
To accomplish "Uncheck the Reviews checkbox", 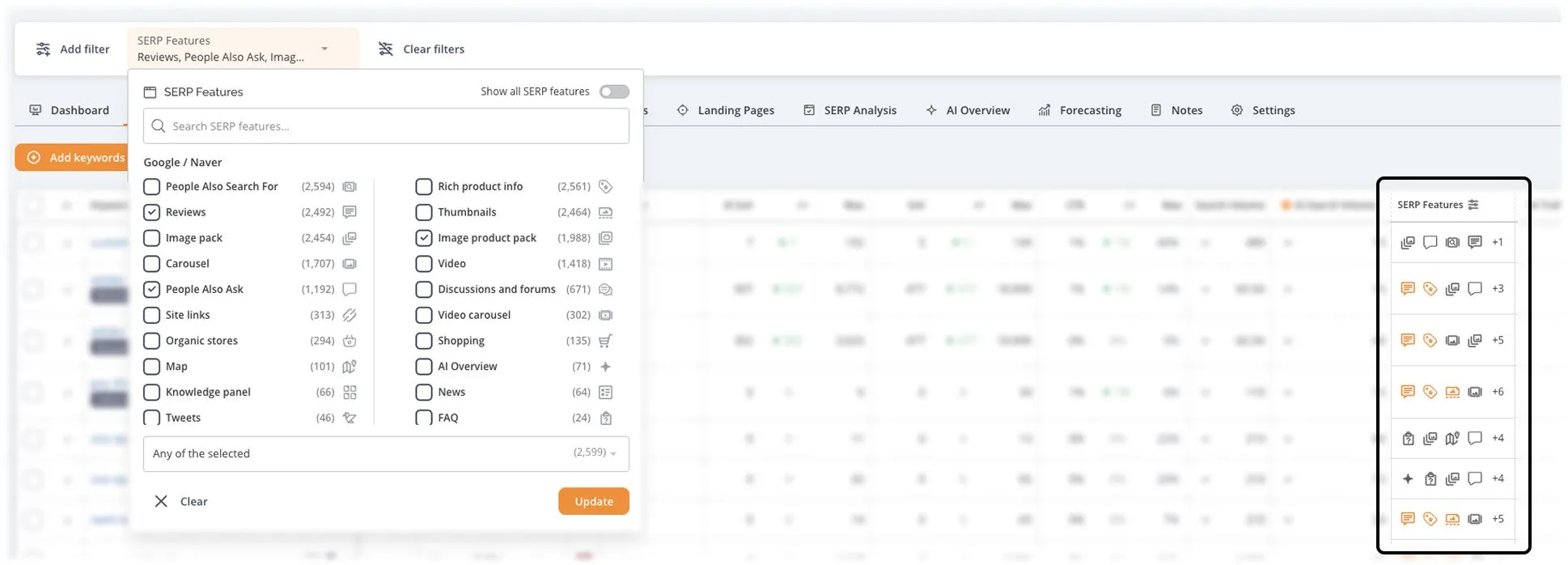I will coord(151,212).
